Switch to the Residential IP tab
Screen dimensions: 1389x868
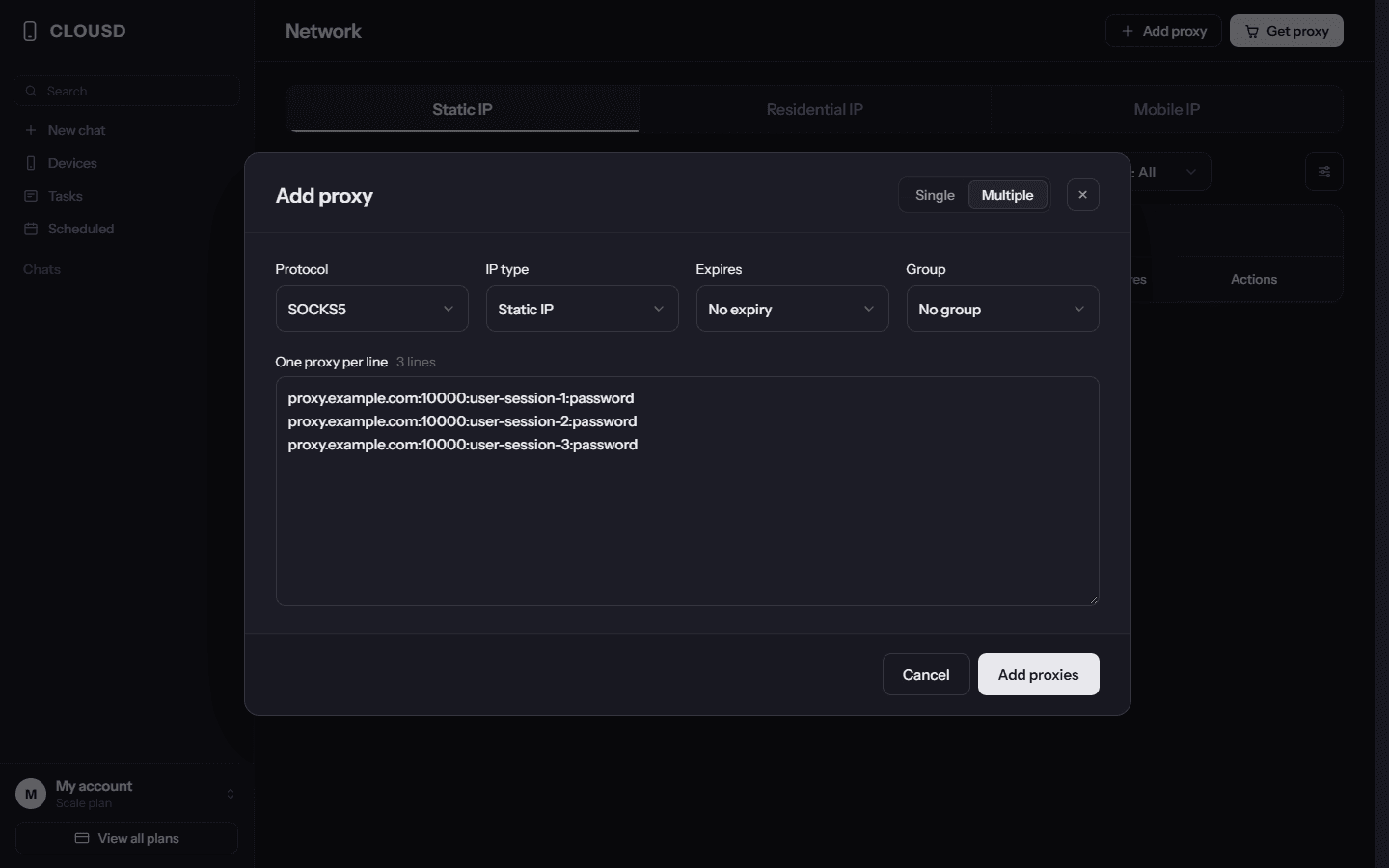(x=815, y=109)
